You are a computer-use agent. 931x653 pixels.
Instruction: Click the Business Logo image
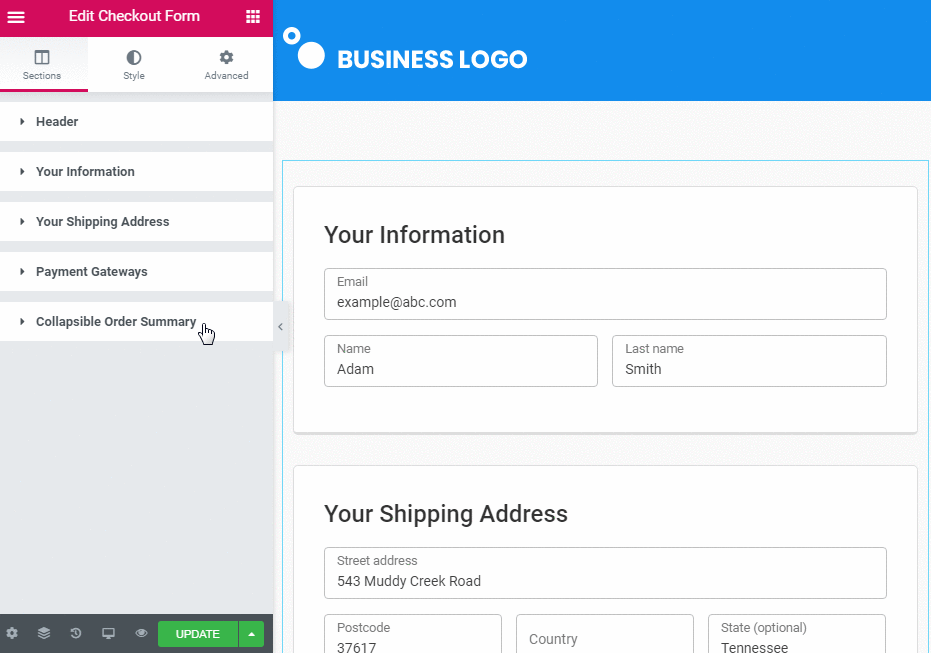click(x=406, y=49)
